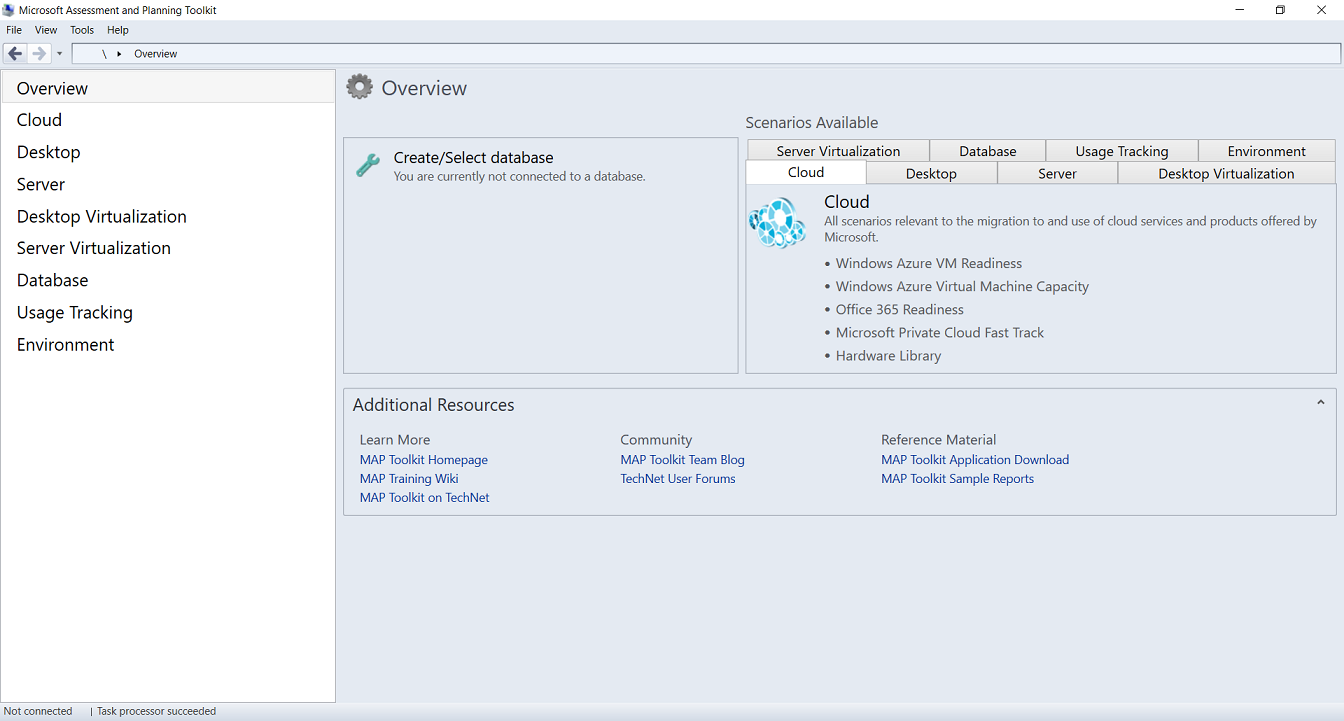The width and height of the screenshot is (1344, 721).
Task: Switch to the Usage Tracking tab
Action: pos(1121,151)
